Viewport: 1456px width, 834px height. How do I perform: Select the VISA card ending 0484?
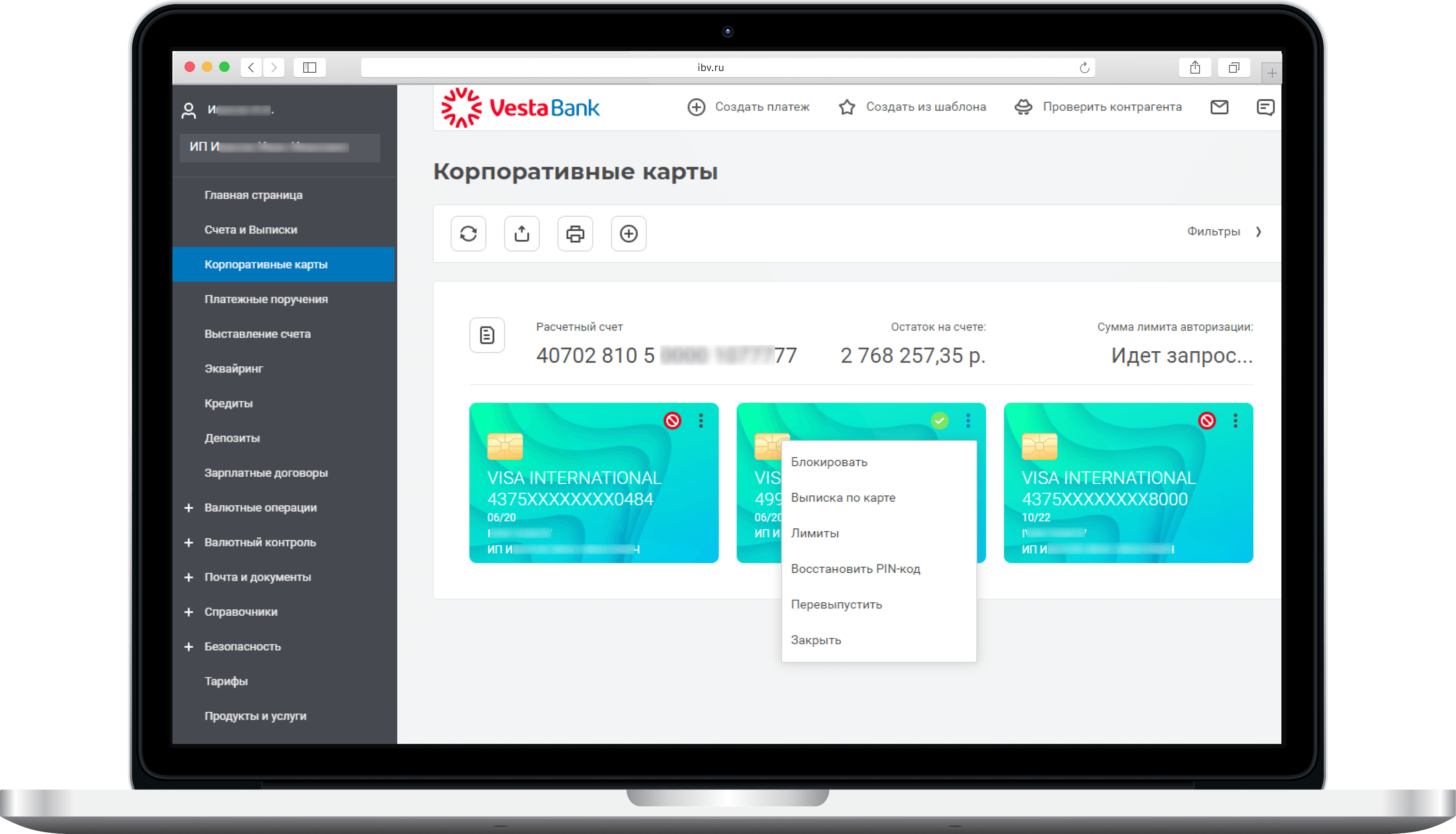point(593,483)
